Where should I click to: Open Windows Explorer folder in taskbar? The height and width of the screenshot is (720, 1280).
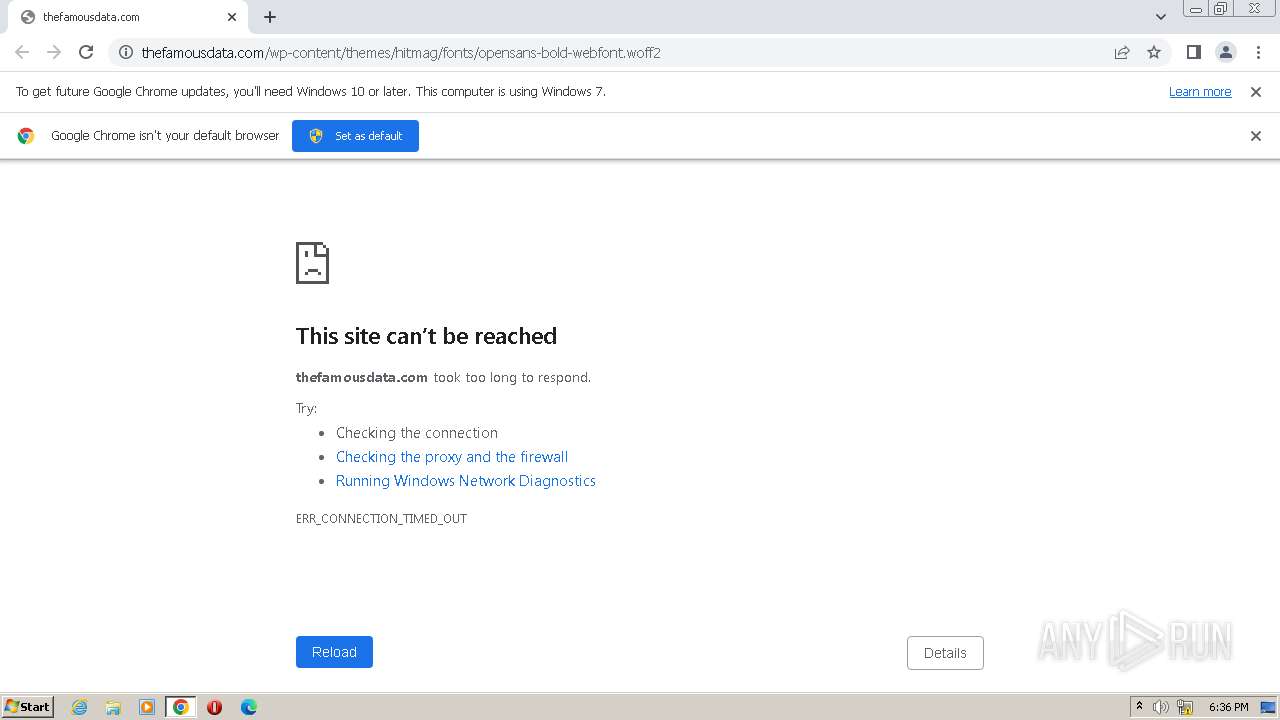click(113, 707)
